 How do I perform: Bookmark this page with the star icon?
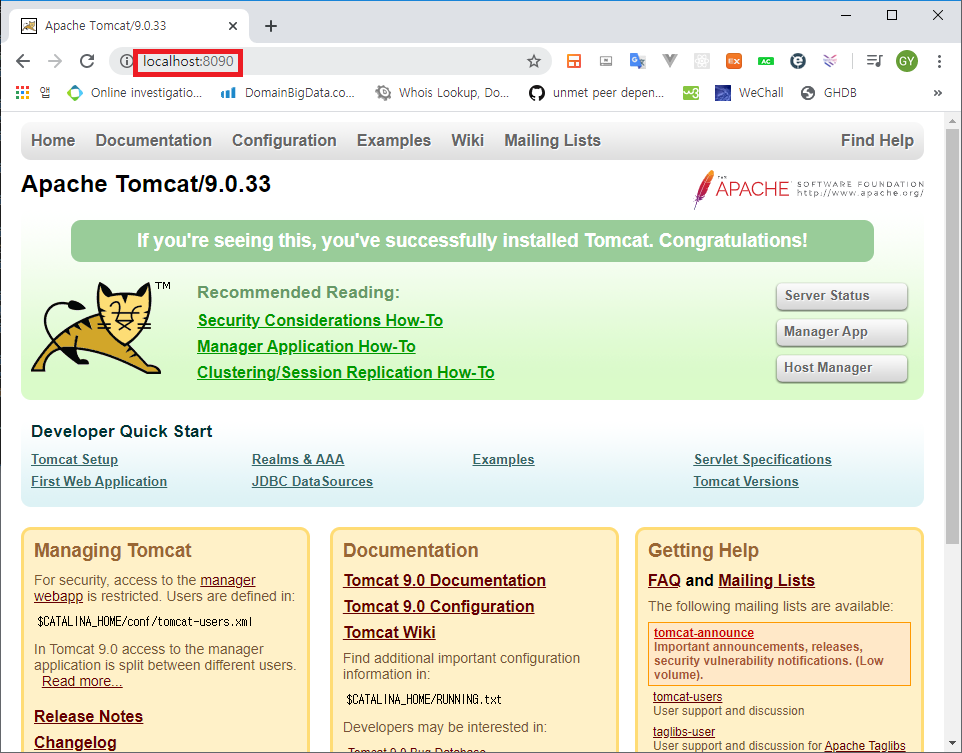pyautogui.click(x=534, y=61)
